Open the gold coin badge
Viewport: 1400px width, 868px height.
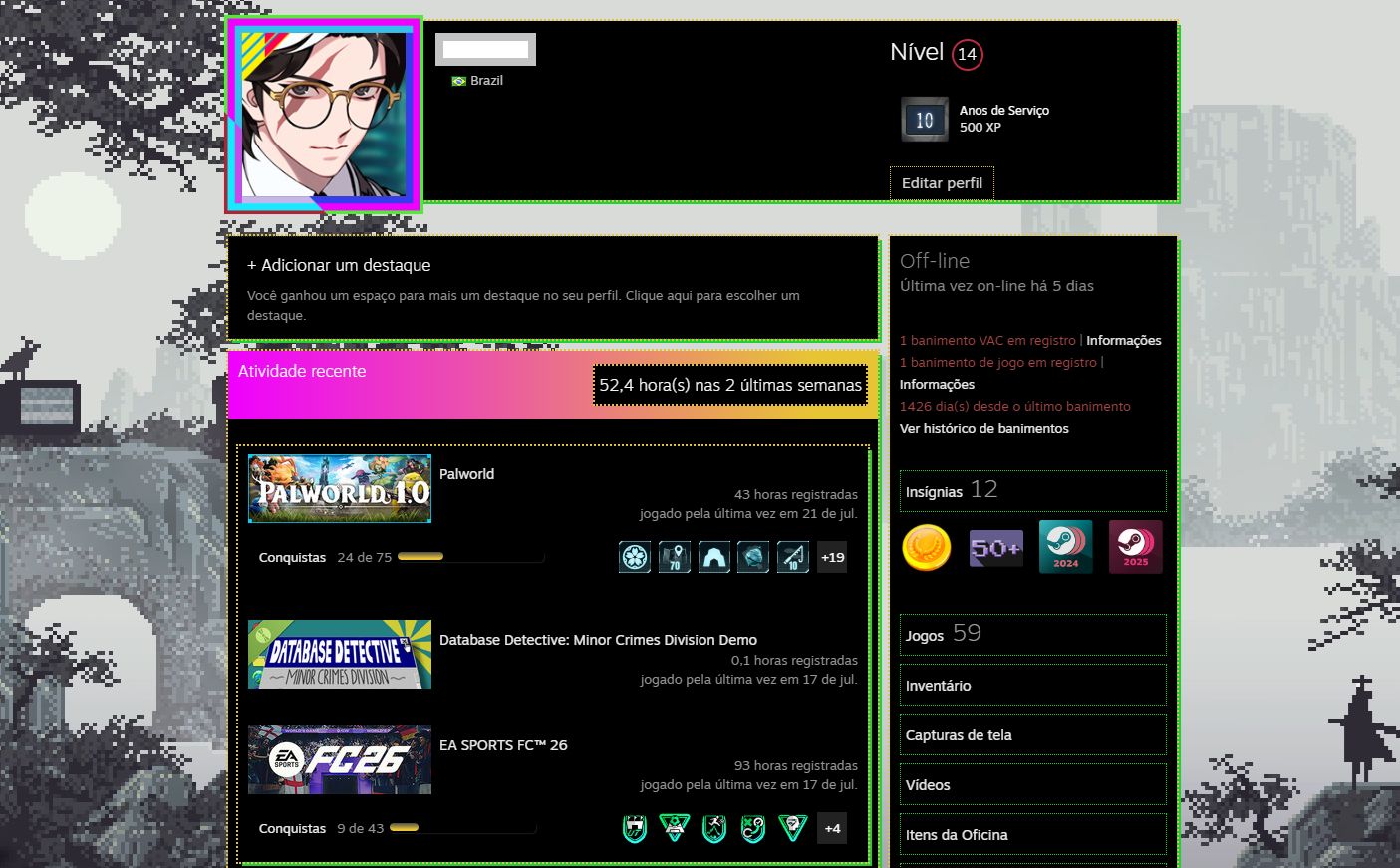927,547
